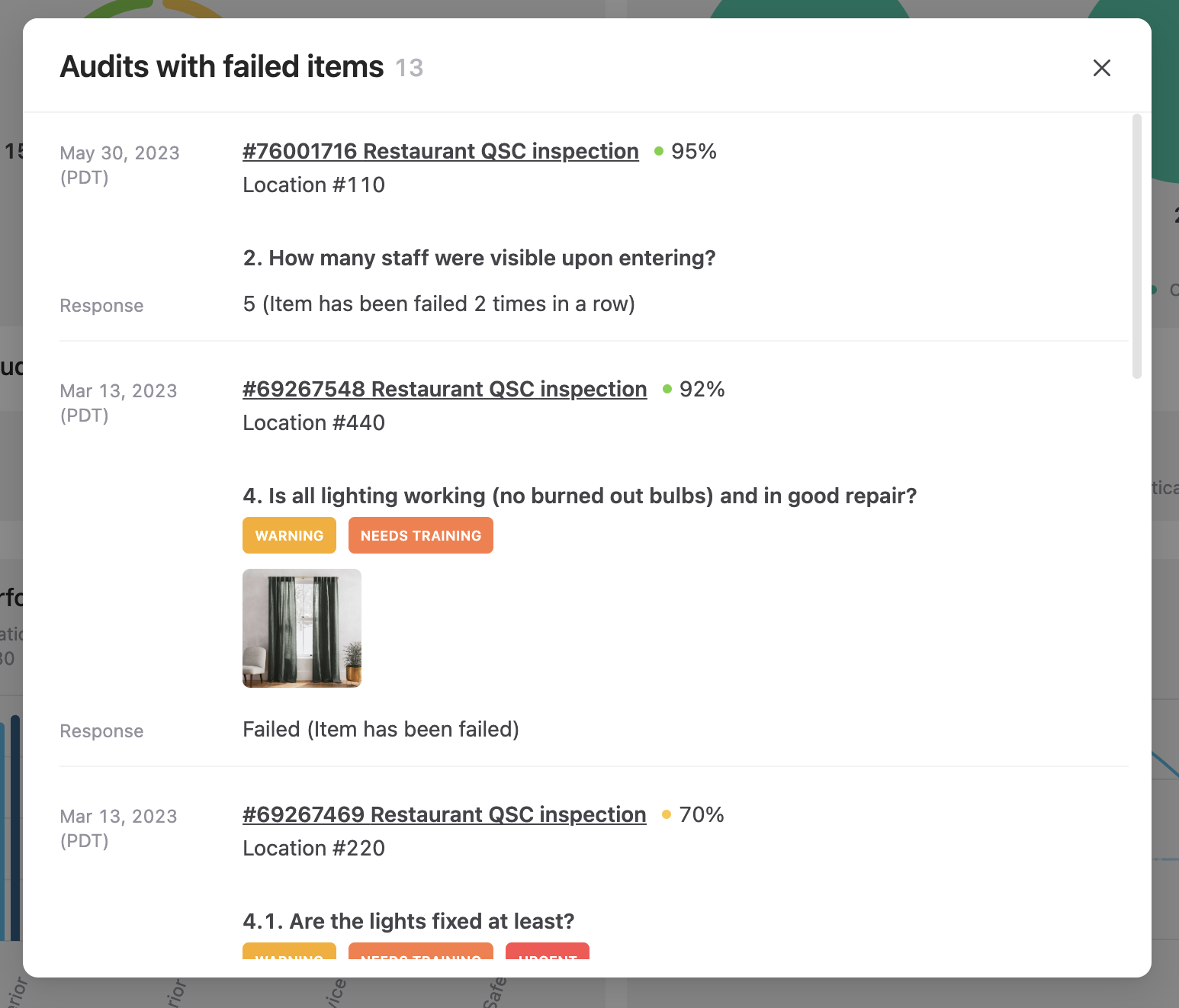Click the "Are the lights fixed at least?" question
This screenshot has width=1179, height=1008.
pos(408,921)
